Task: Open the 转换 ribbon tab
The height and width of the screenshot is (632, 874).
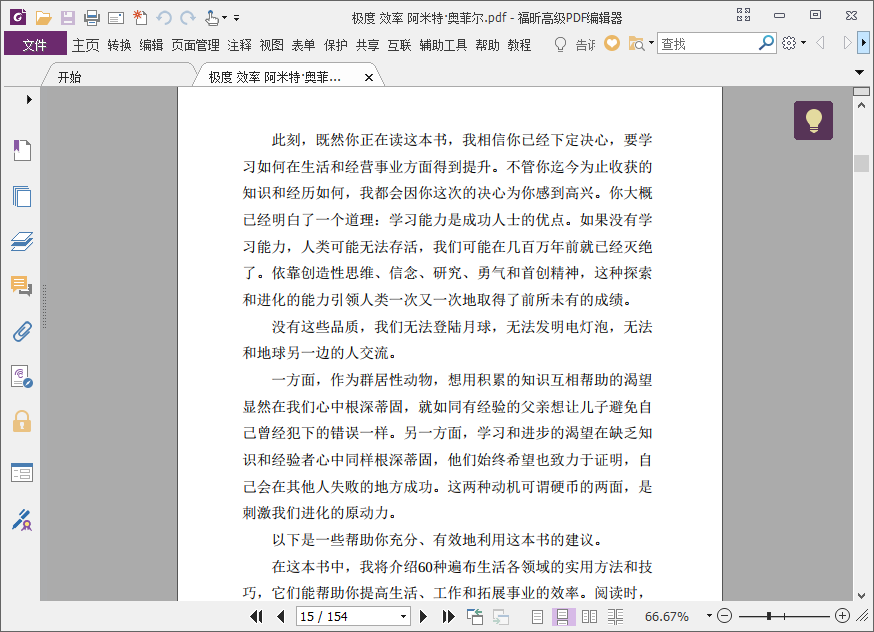Action: click(119, 45)
